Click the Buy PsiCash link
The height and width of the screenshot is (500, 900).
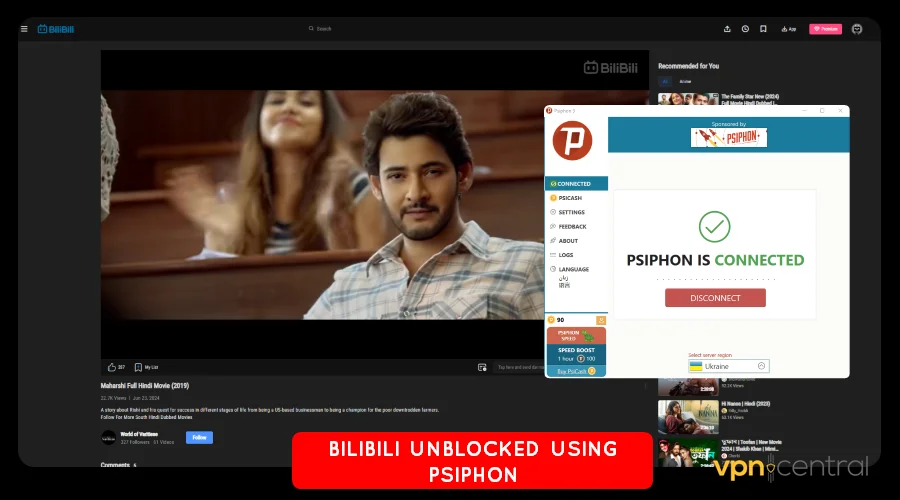576,371
